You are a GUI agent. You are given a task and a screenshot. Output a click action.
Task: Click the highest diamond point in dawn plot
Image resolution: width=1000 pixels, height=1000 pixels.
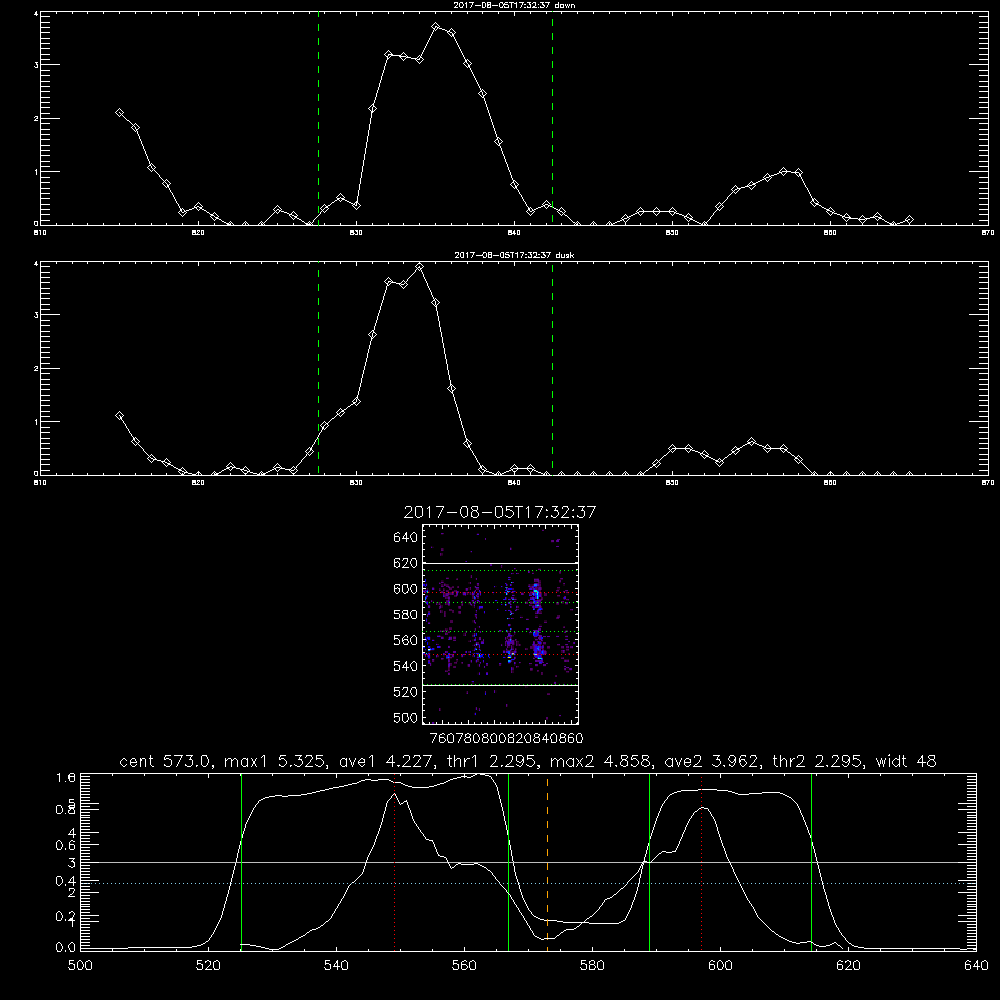(436, 27)
